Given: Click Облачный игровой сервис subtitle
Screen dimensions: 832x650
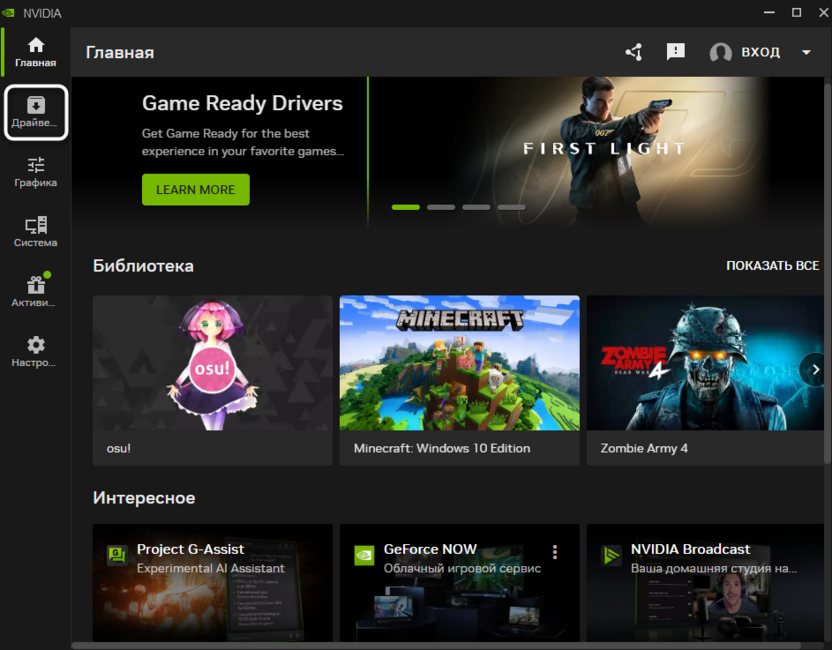Looking at the screenshot, I should [x=462, y=568].
